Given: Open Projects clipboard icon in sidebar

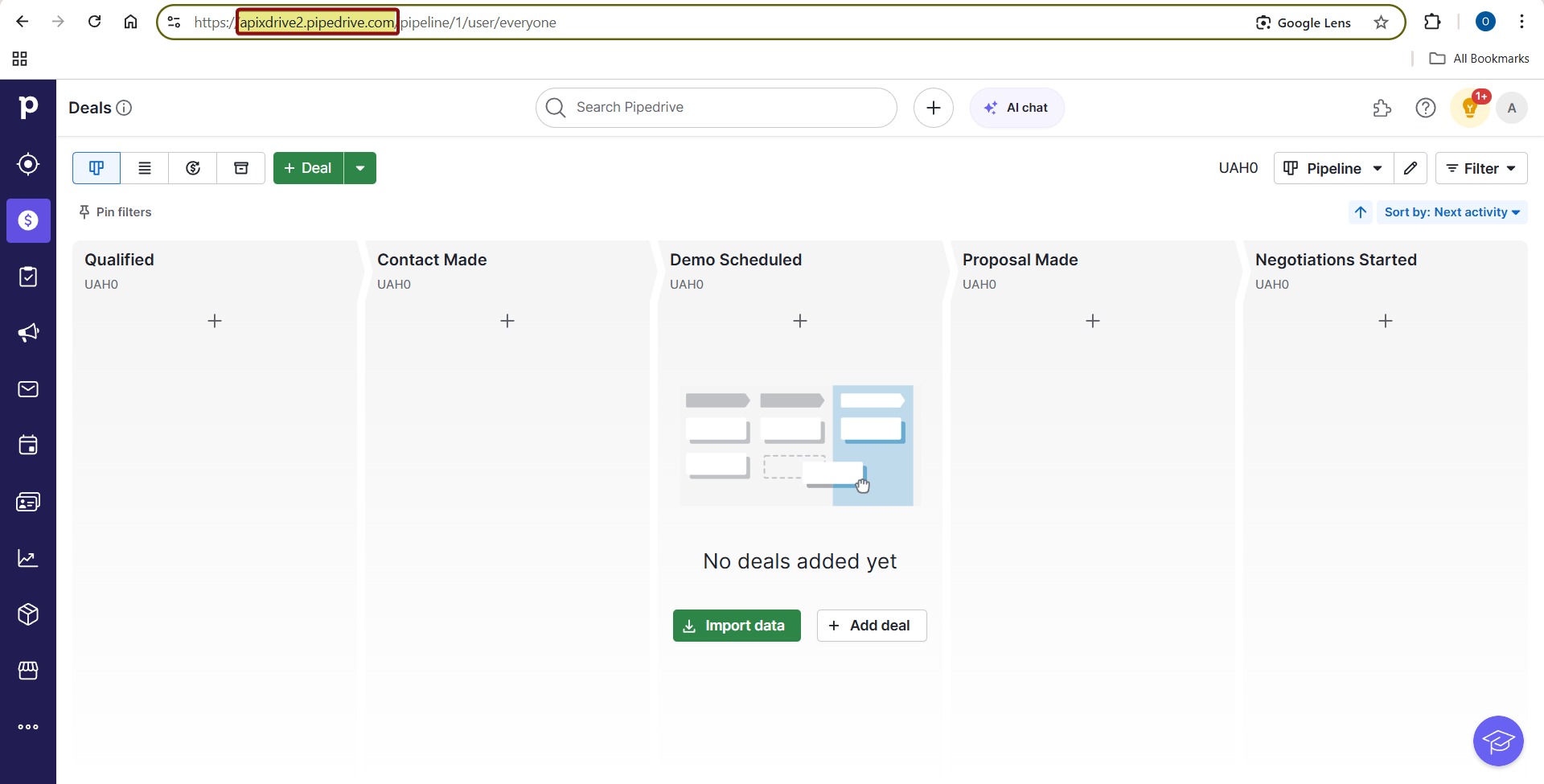Looking at the screenshot, I should tap(28, 277).
